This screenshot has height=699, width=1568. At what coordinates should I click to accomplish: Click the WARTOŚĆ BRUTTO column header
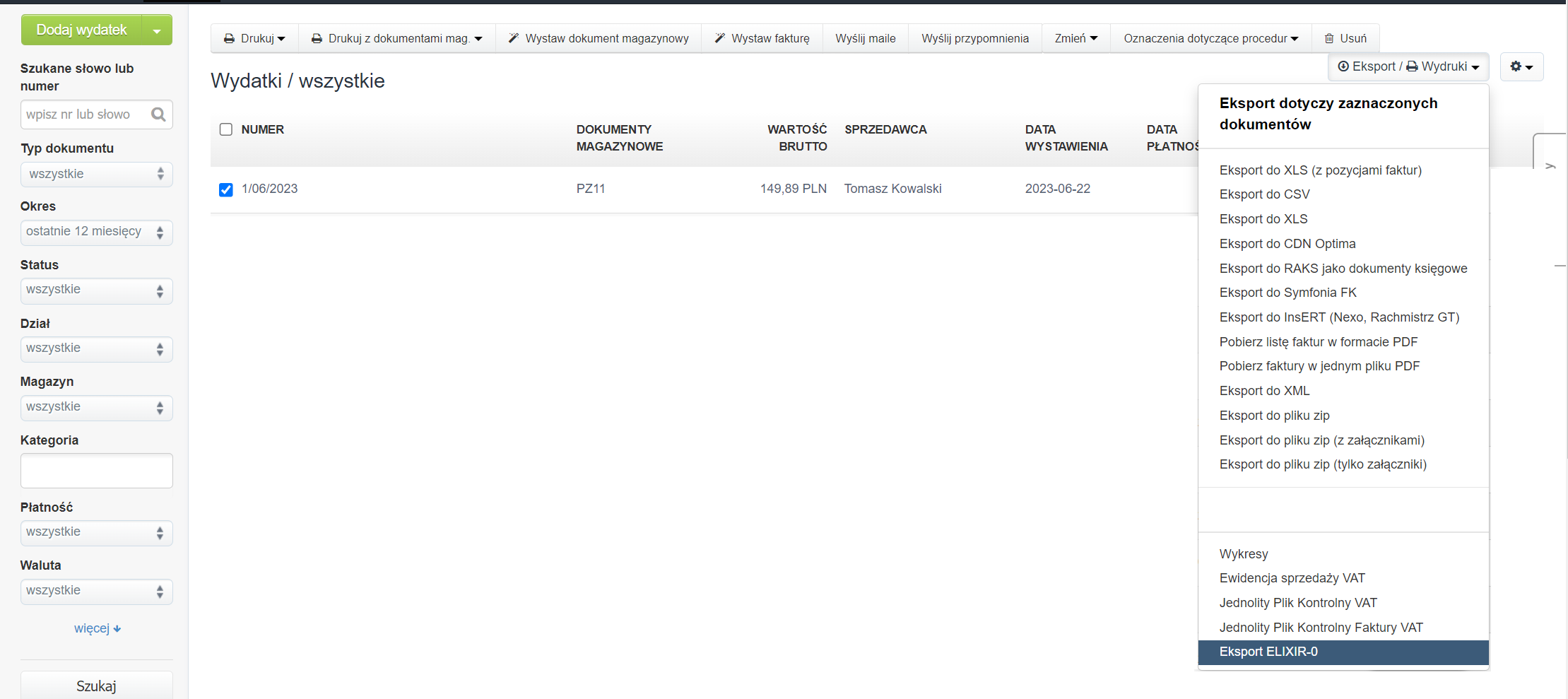pos(797,138)
